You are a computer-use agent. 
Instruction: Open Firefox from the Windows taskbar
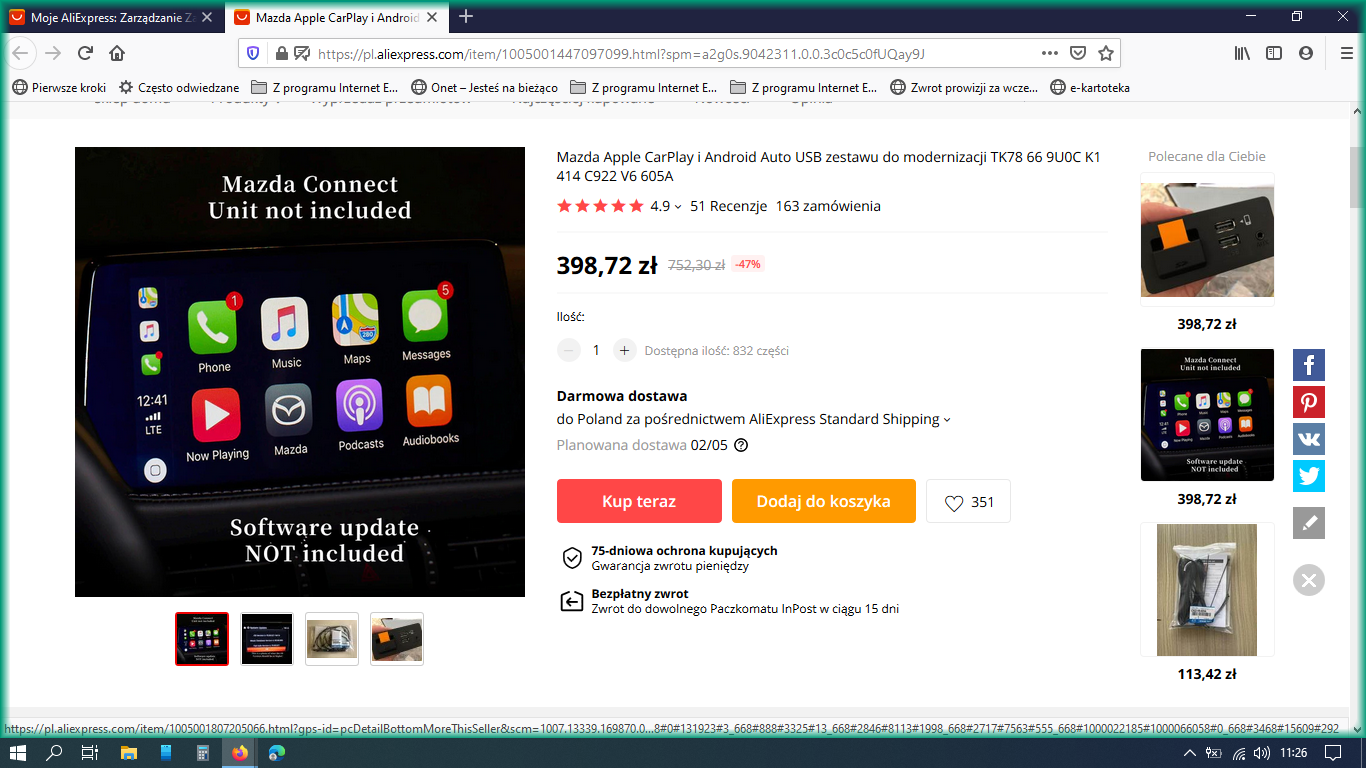pyautogui.click(x=239, y=753)
